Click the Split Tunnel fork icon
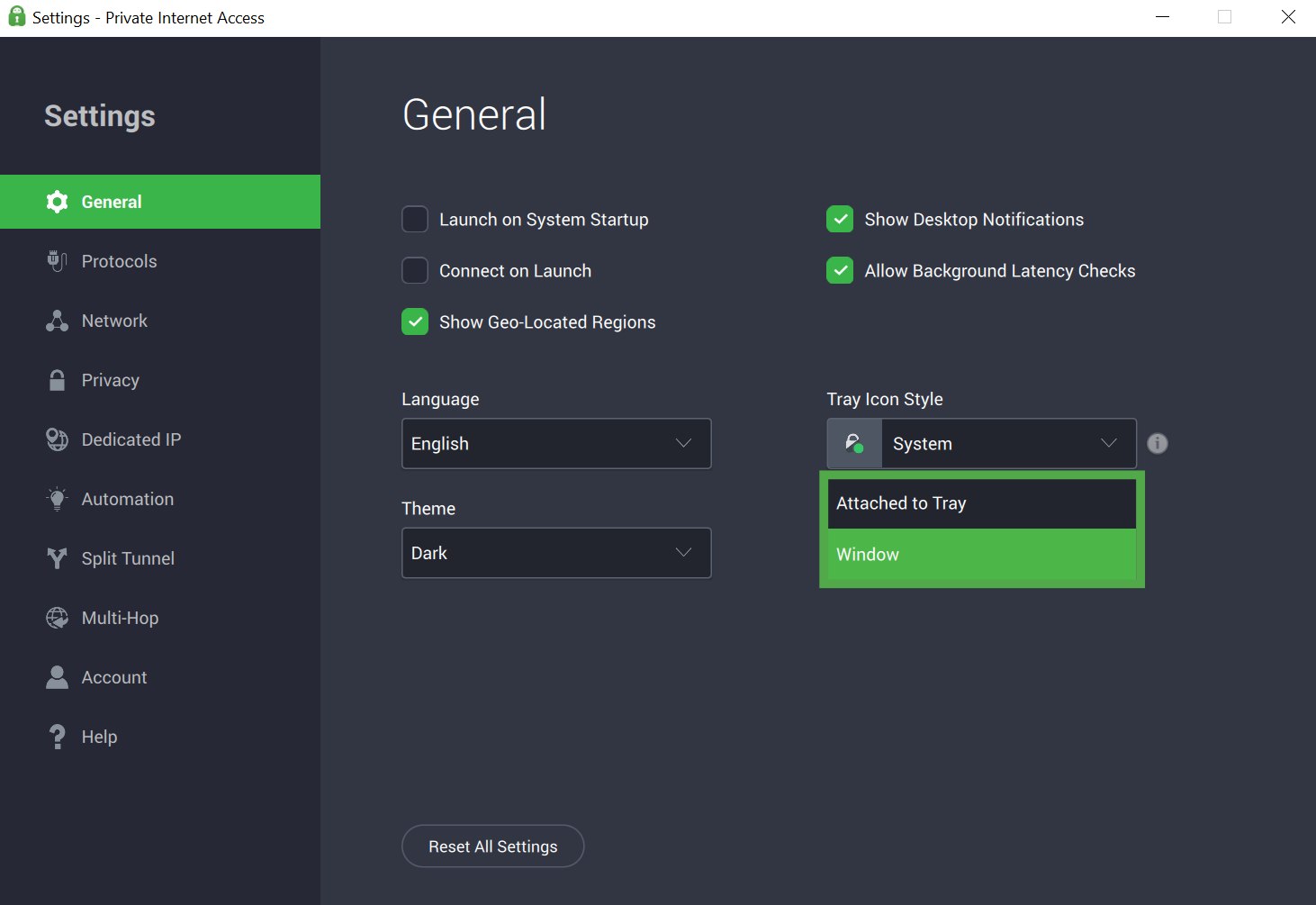 [57, 558]
